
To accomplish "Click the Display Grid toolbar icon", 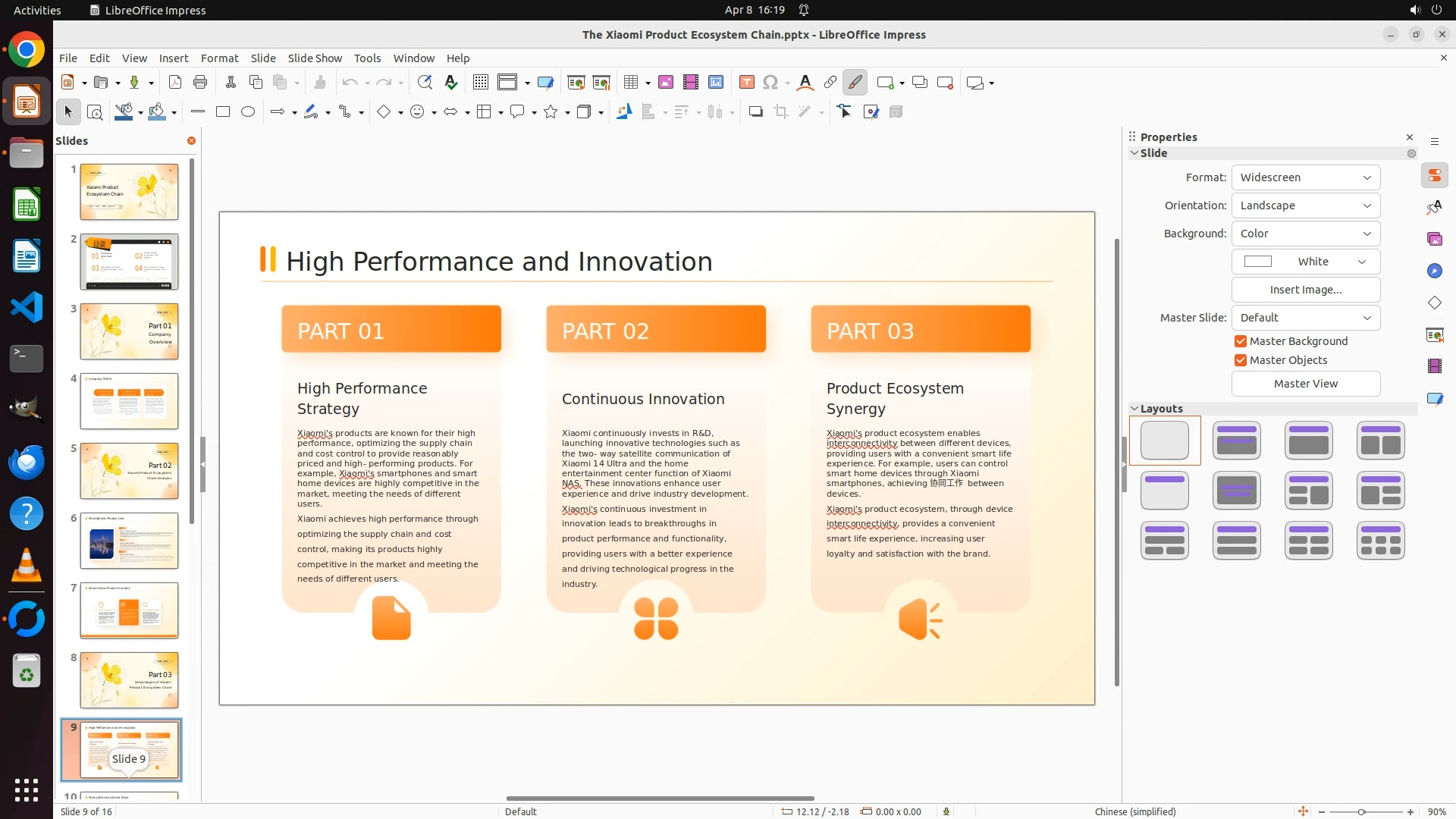I will click(x=480, y=83).
